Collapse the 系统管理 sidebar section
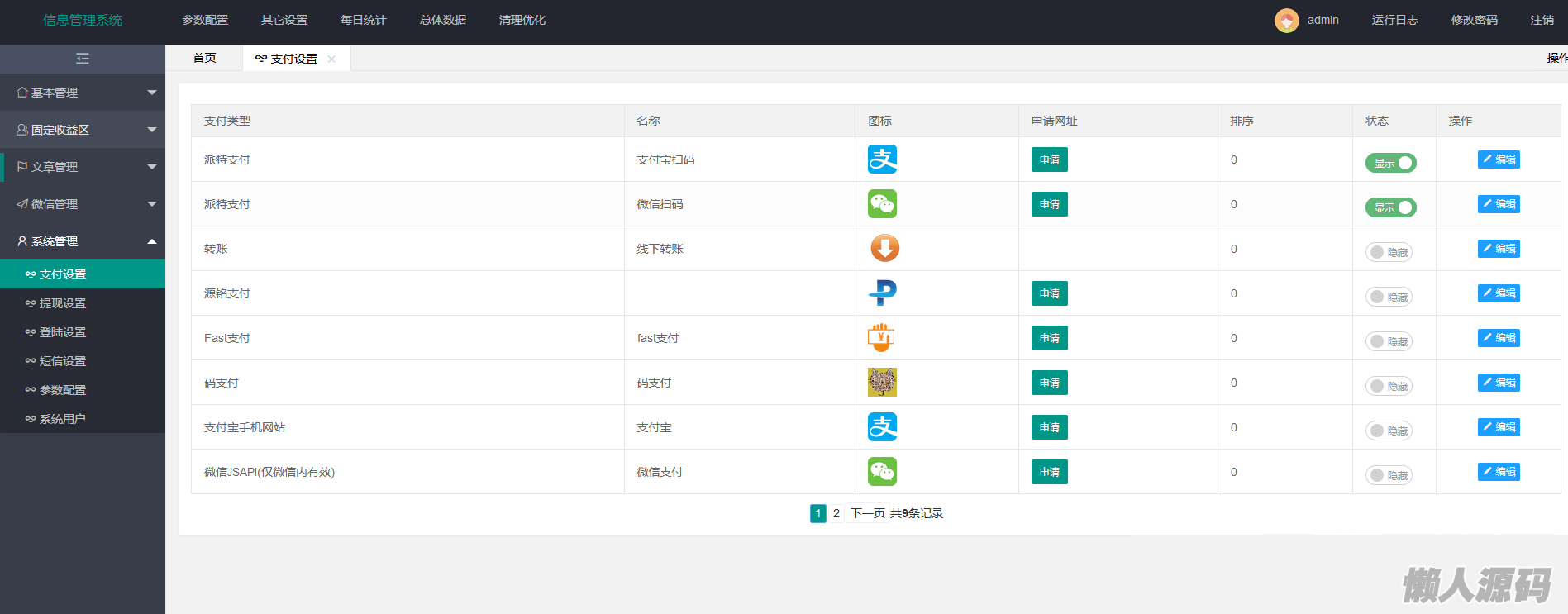Screen dimensions: 1568x614 coord(83,241)
